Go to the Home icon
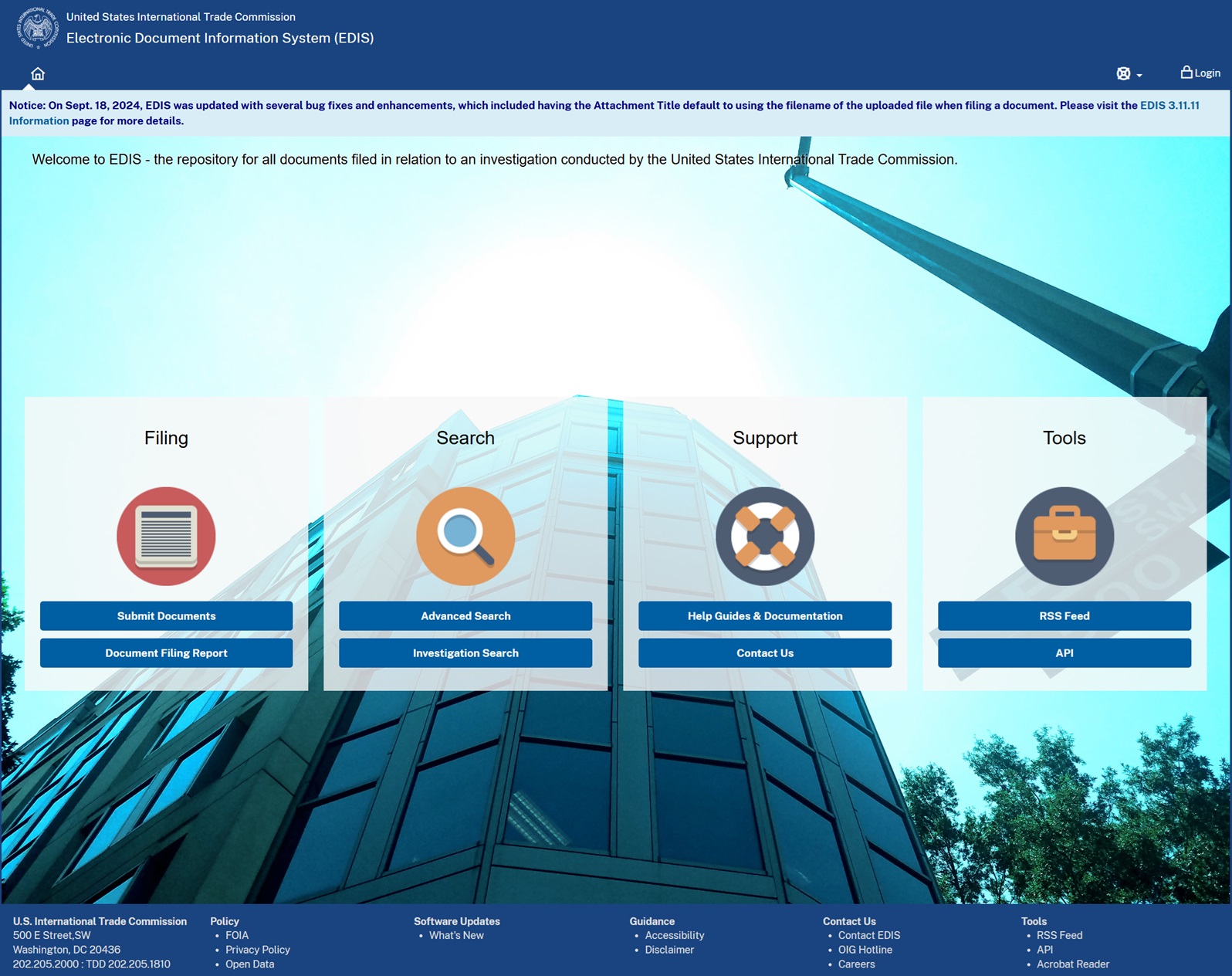 tap(38, 74)
